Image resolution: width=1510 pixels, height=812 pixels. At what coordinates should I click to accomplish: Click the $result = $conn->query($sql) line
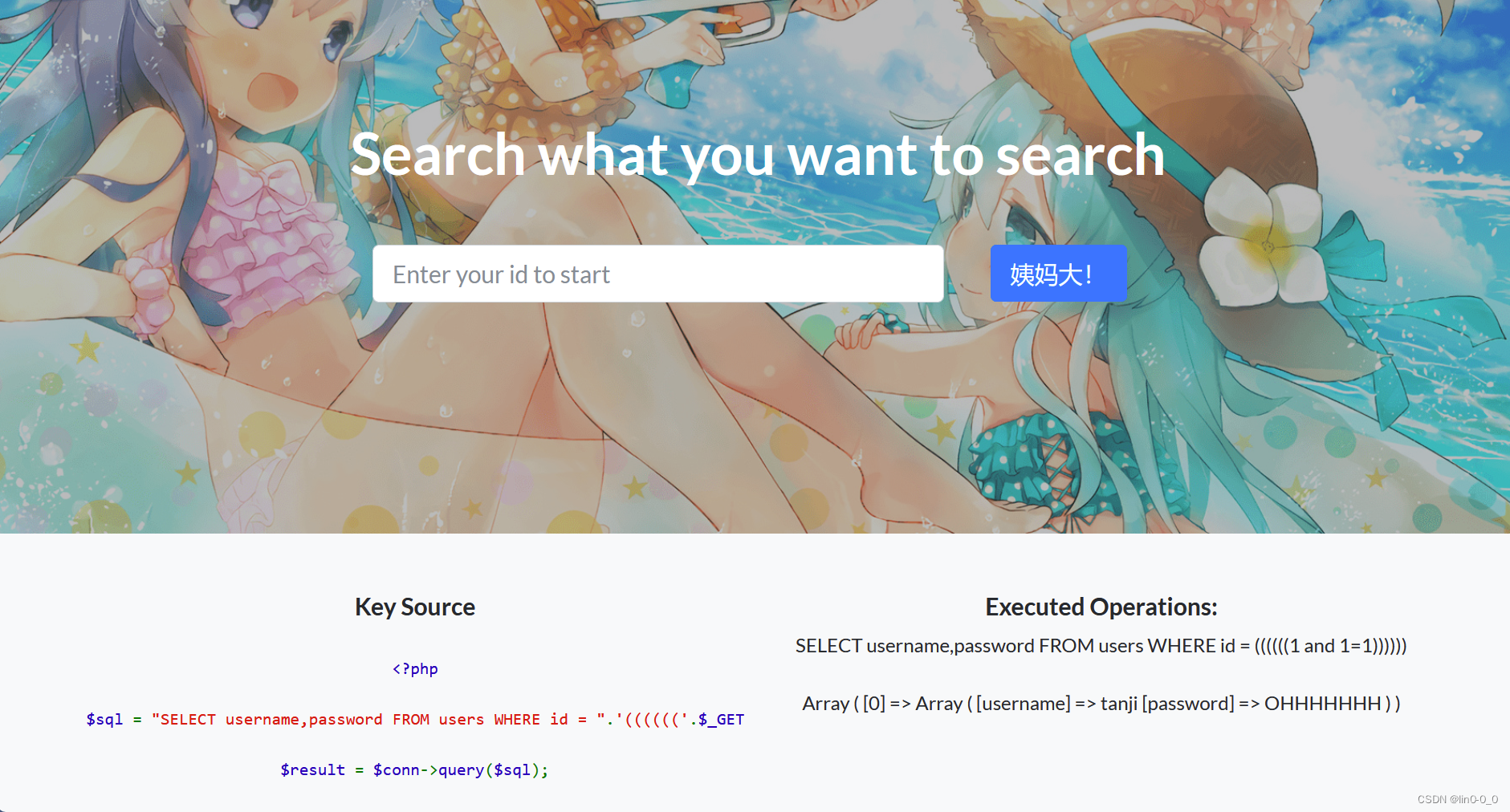click(414, 769)
